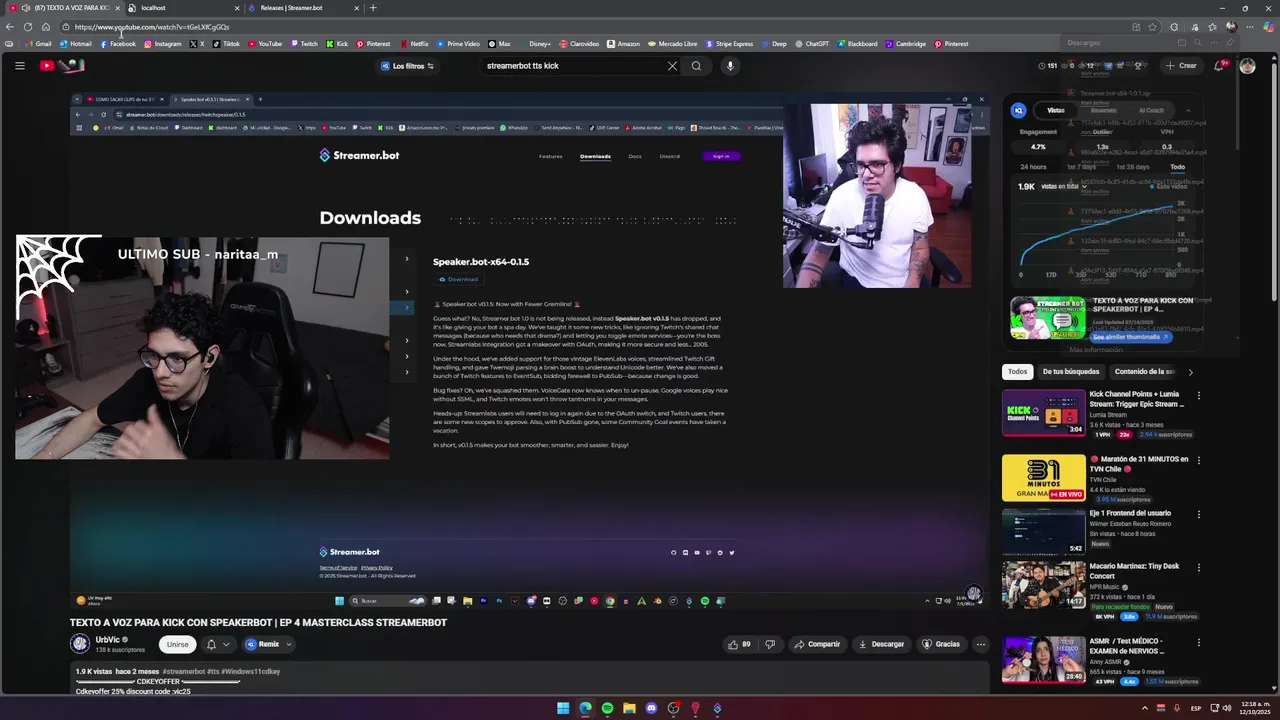
Task: Open options for Maratón de 31 MINUTOS
Action: (1198, 460)
